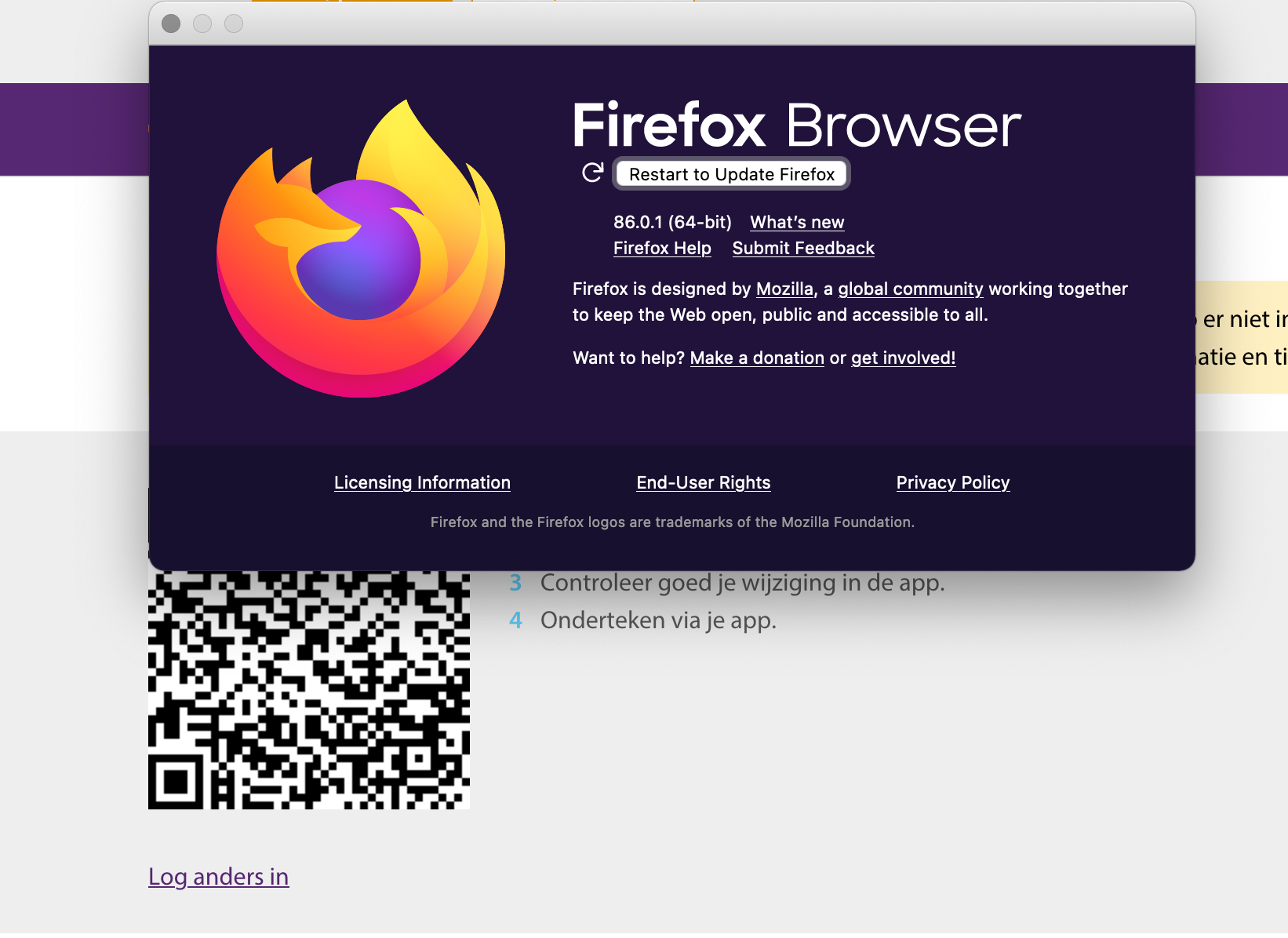Open the global community link
Screen dimensions: 1288x938
pos(910,289)
